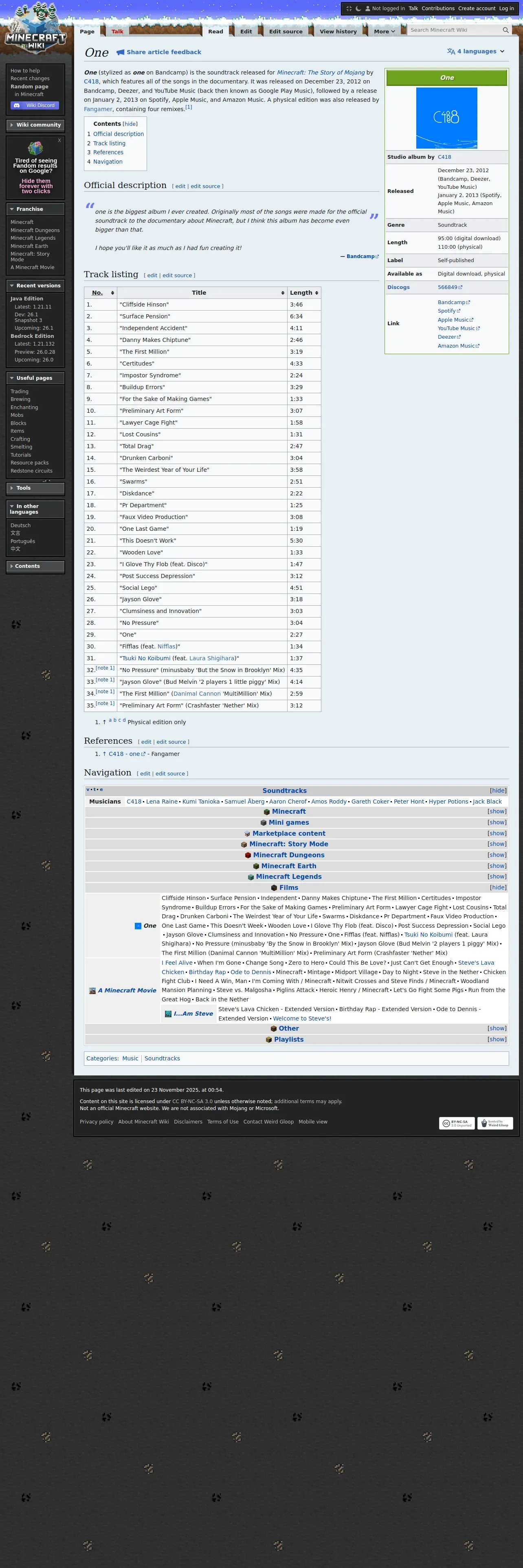Open the Edit source tab

[286, 32]
